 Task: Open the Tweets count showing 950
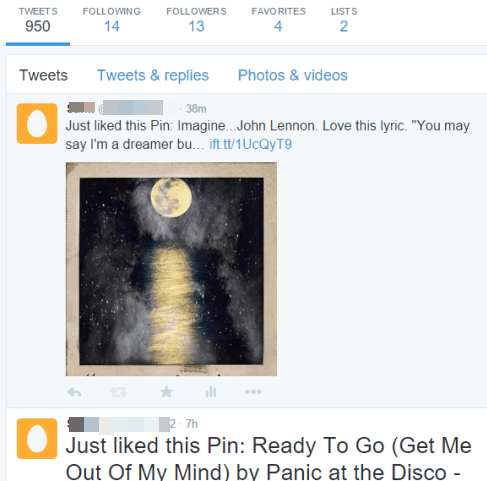tap(38, 21)
